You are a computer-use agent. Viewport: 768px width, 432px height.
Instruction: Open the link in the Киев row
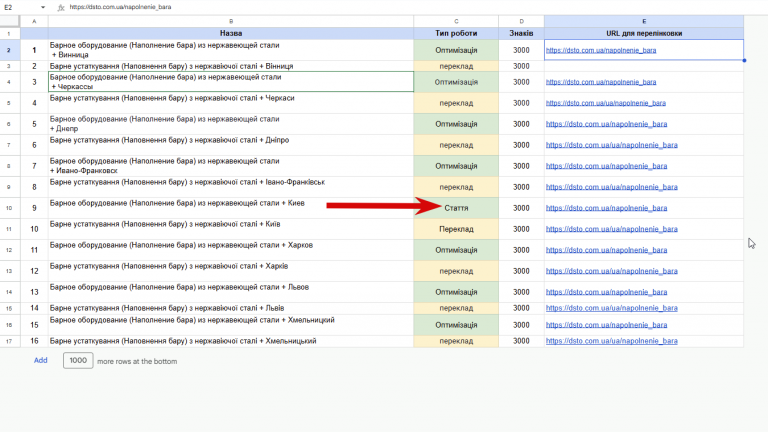coord(606,208)
